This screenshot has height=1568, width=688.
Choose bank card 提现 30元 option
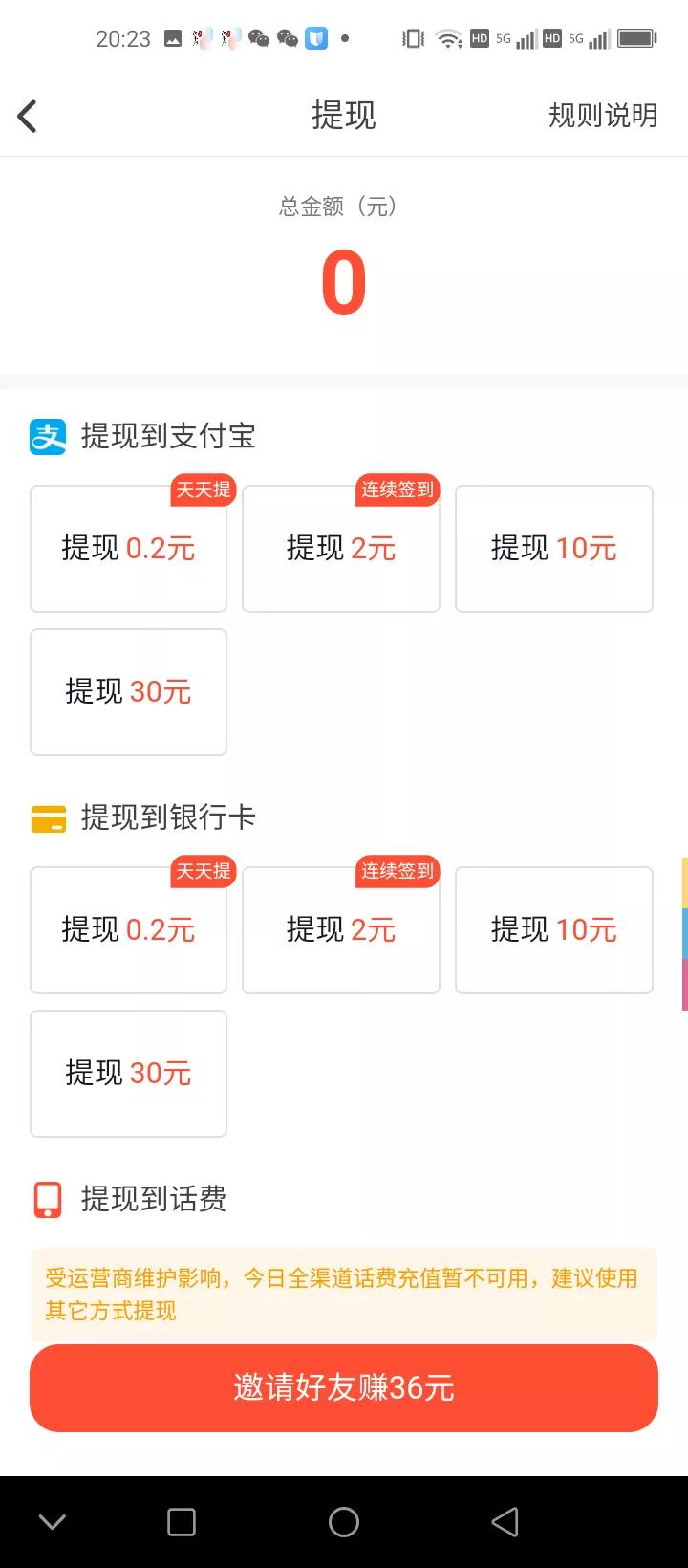[x=128, y=1074]
